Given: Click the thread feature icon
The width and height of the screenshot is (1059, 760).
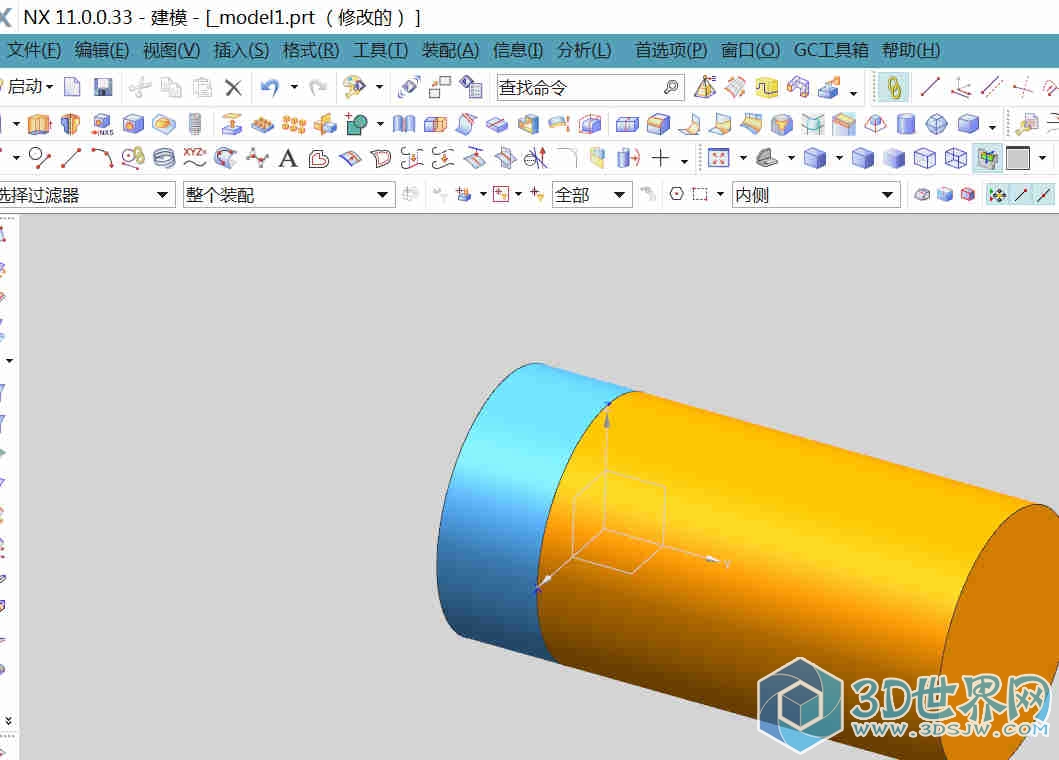Looking at the screenshot, I should pos(195,124).
